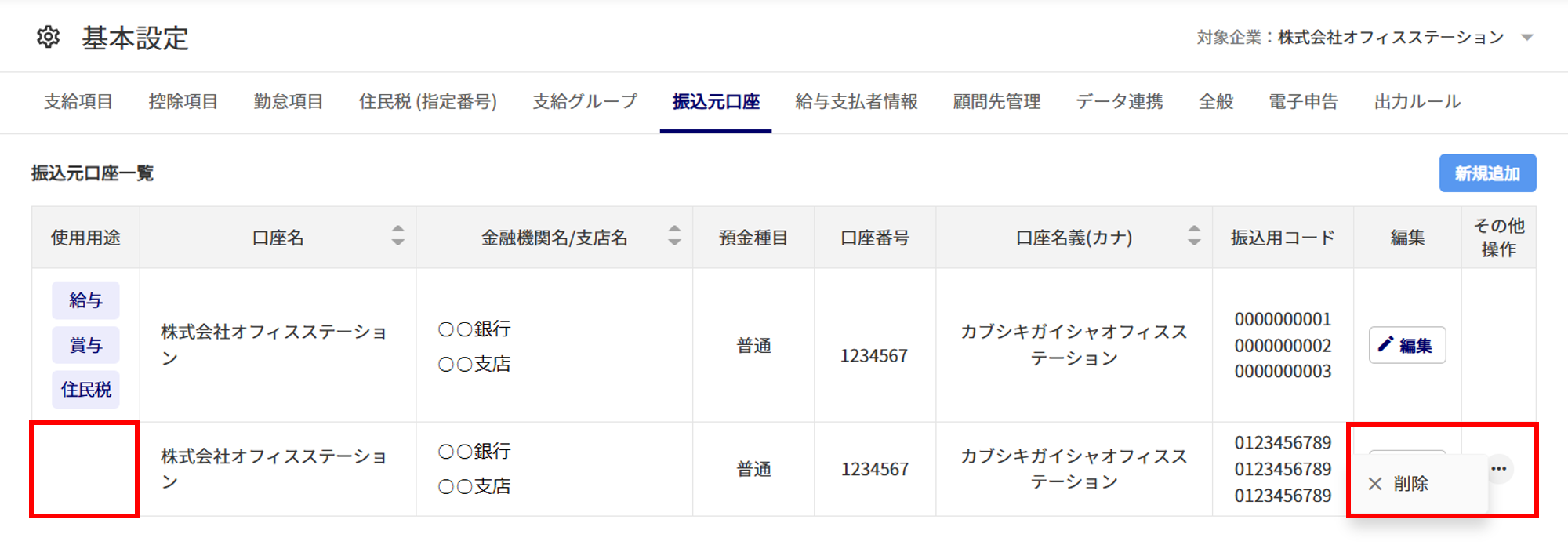Open the データ連携 tab
Screen dimensions: 1568x545
click(1120, 102)
